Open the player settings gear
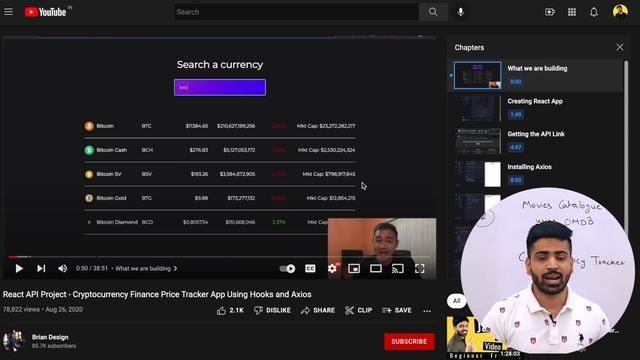This screenshot has height=360, width=640. 332,268
